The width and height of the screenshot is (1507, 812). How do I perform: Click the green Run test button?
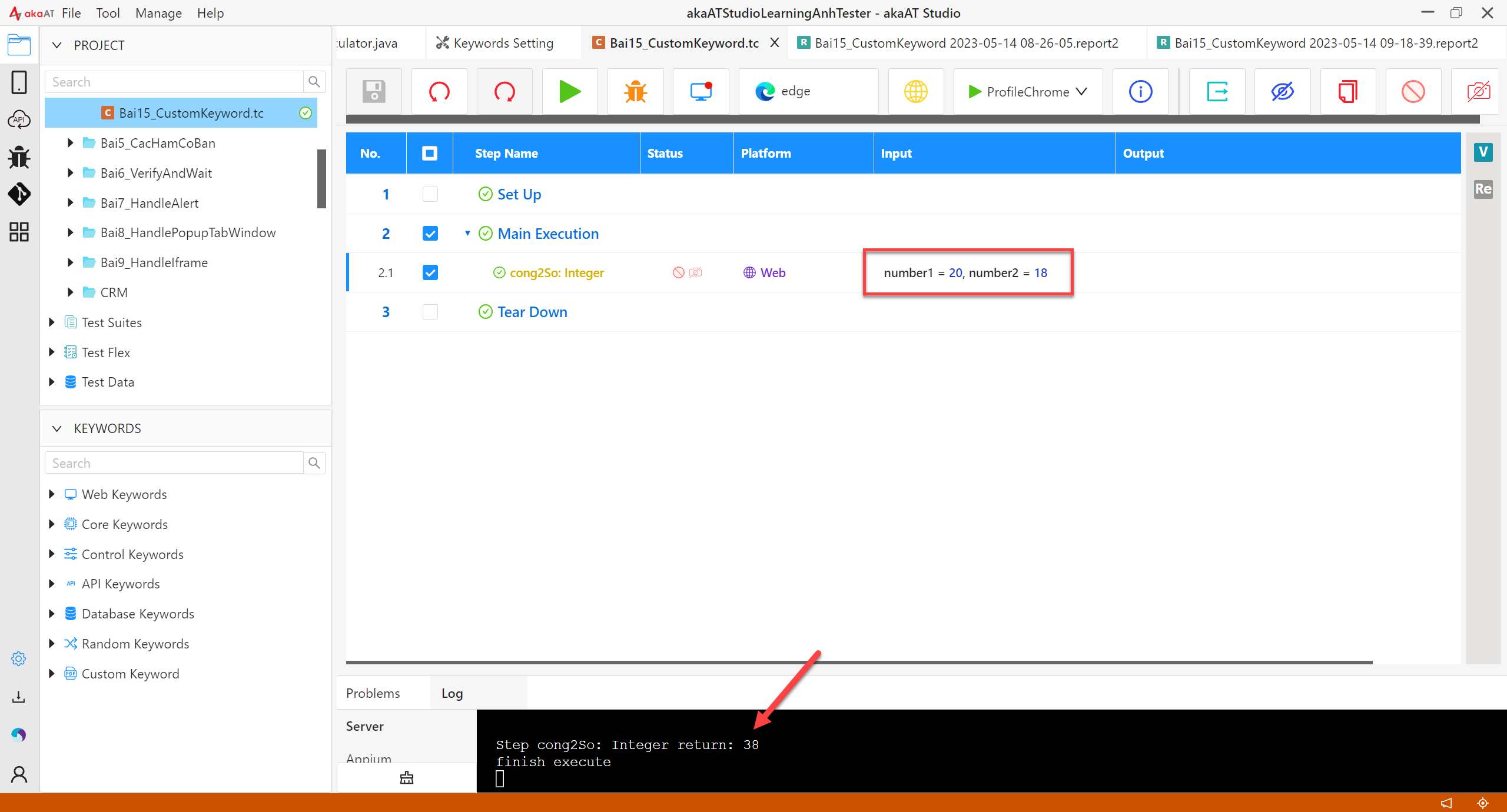click(x=570, y=91)
